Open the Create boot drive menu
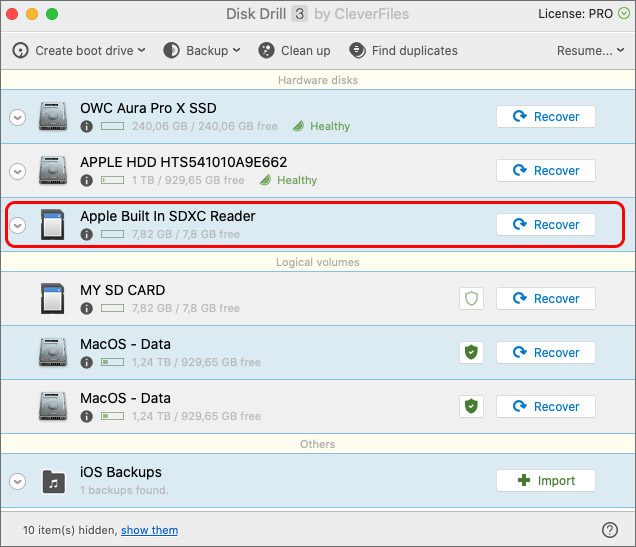 (79, 51)
